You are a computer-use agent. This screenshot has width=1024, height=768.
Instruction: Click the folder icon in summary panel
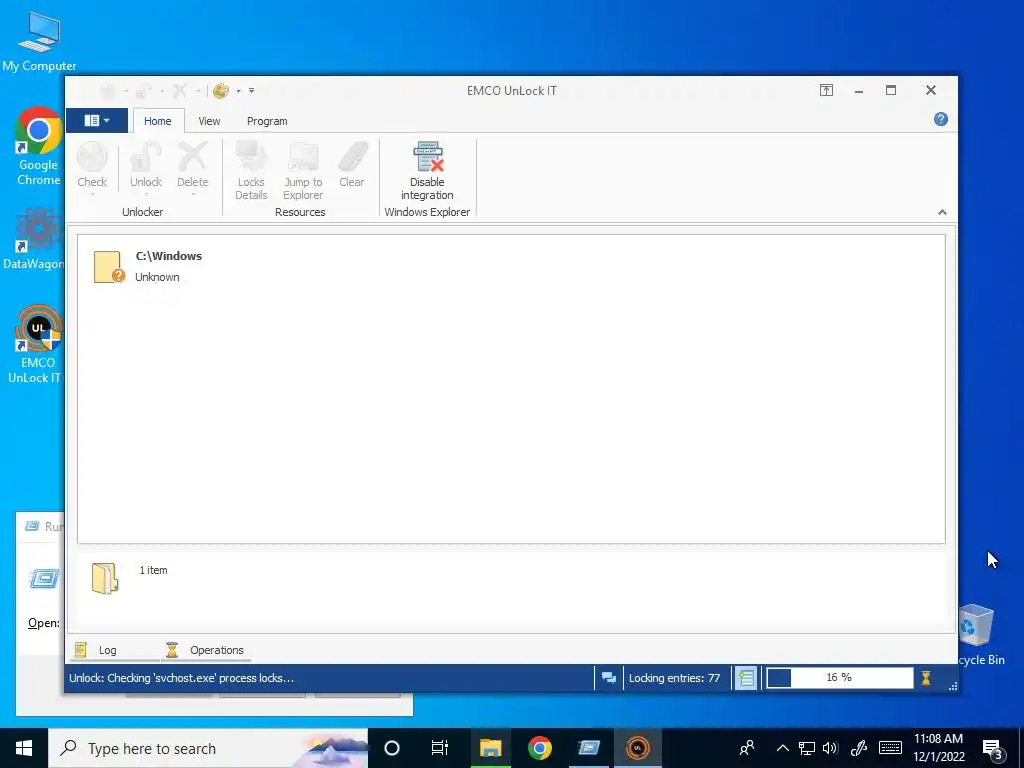click(x=104, y=579)
